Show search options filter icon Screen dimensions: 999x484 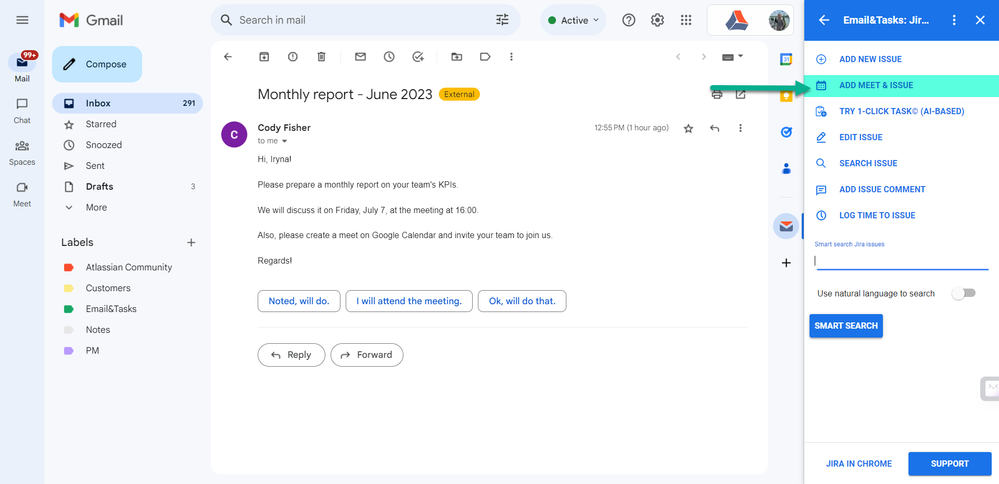tap(503, 20)
